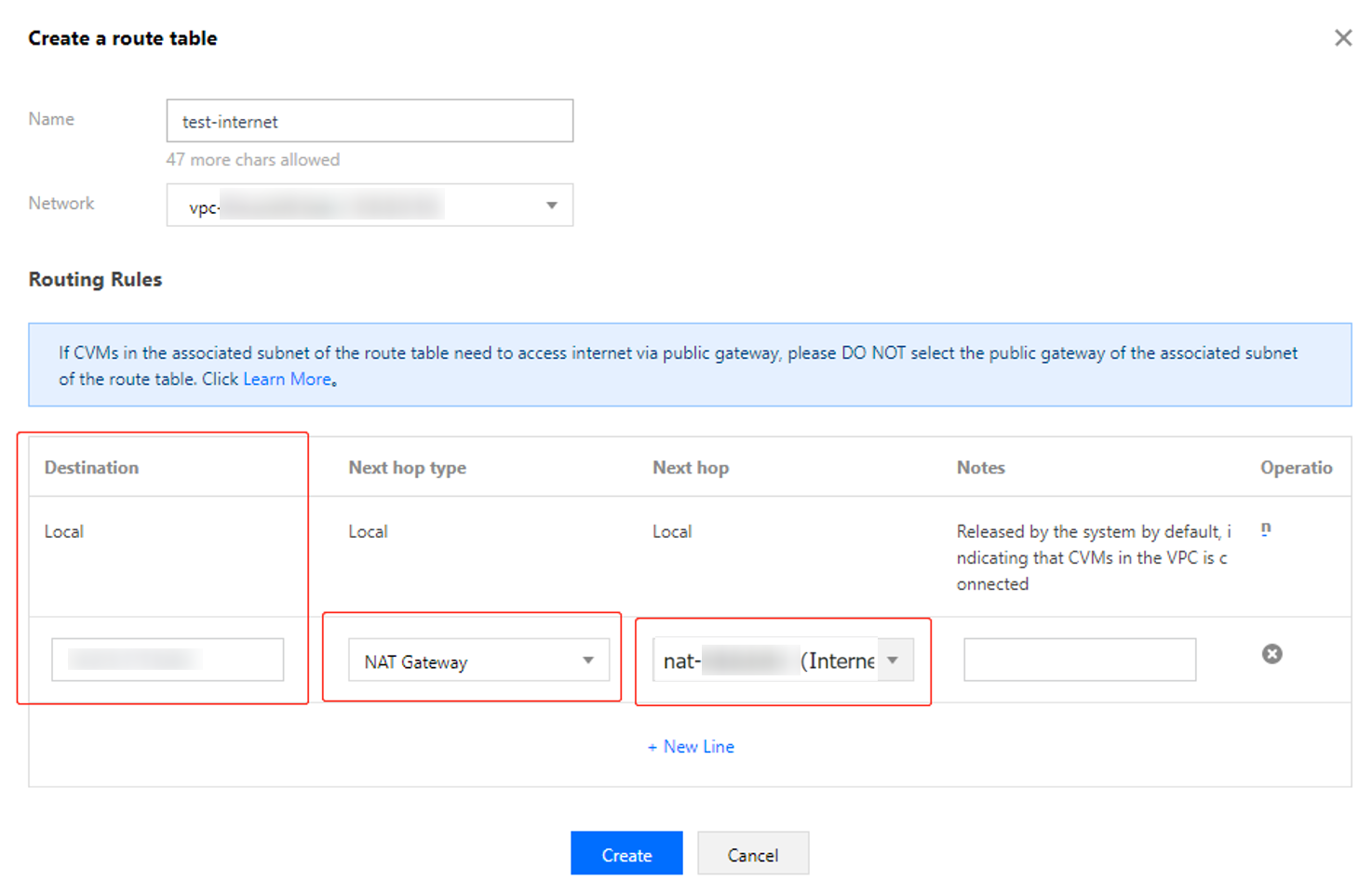Open the Network VPC dropdown

coord(370,206)
